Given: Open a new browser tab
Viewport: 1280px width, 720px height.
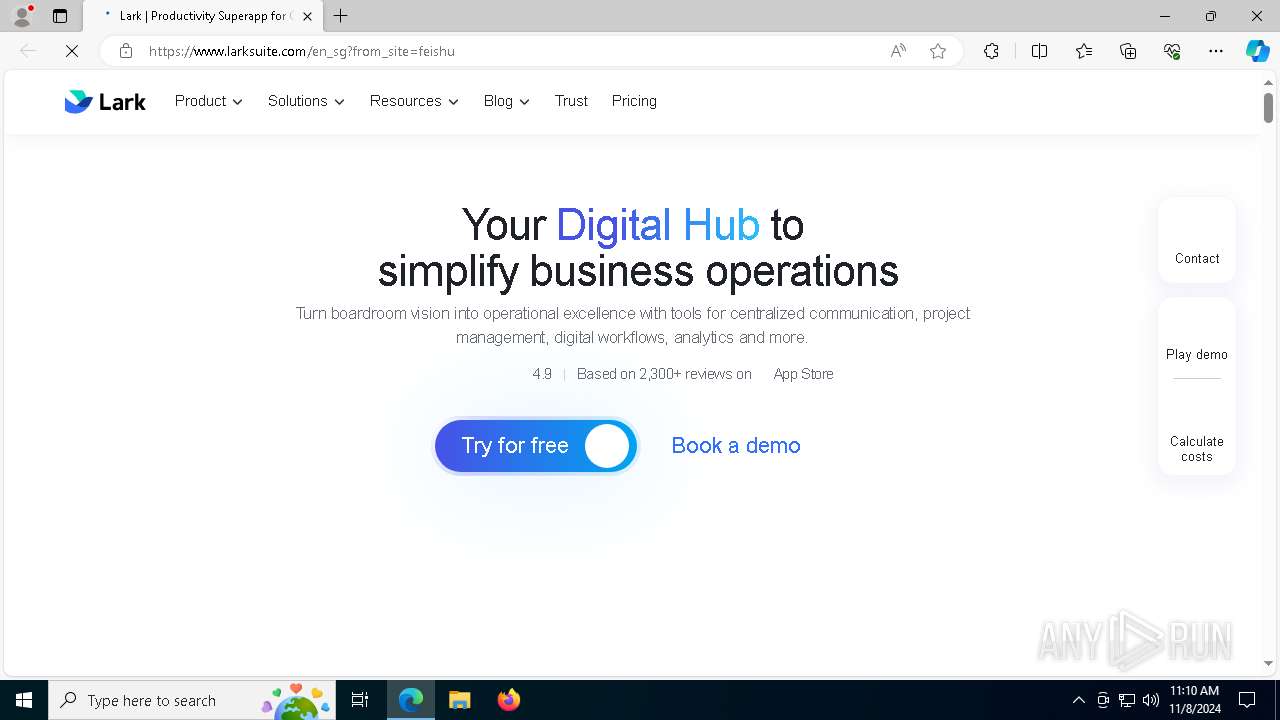Looking at the screenshot, I should tap(341, 16).
